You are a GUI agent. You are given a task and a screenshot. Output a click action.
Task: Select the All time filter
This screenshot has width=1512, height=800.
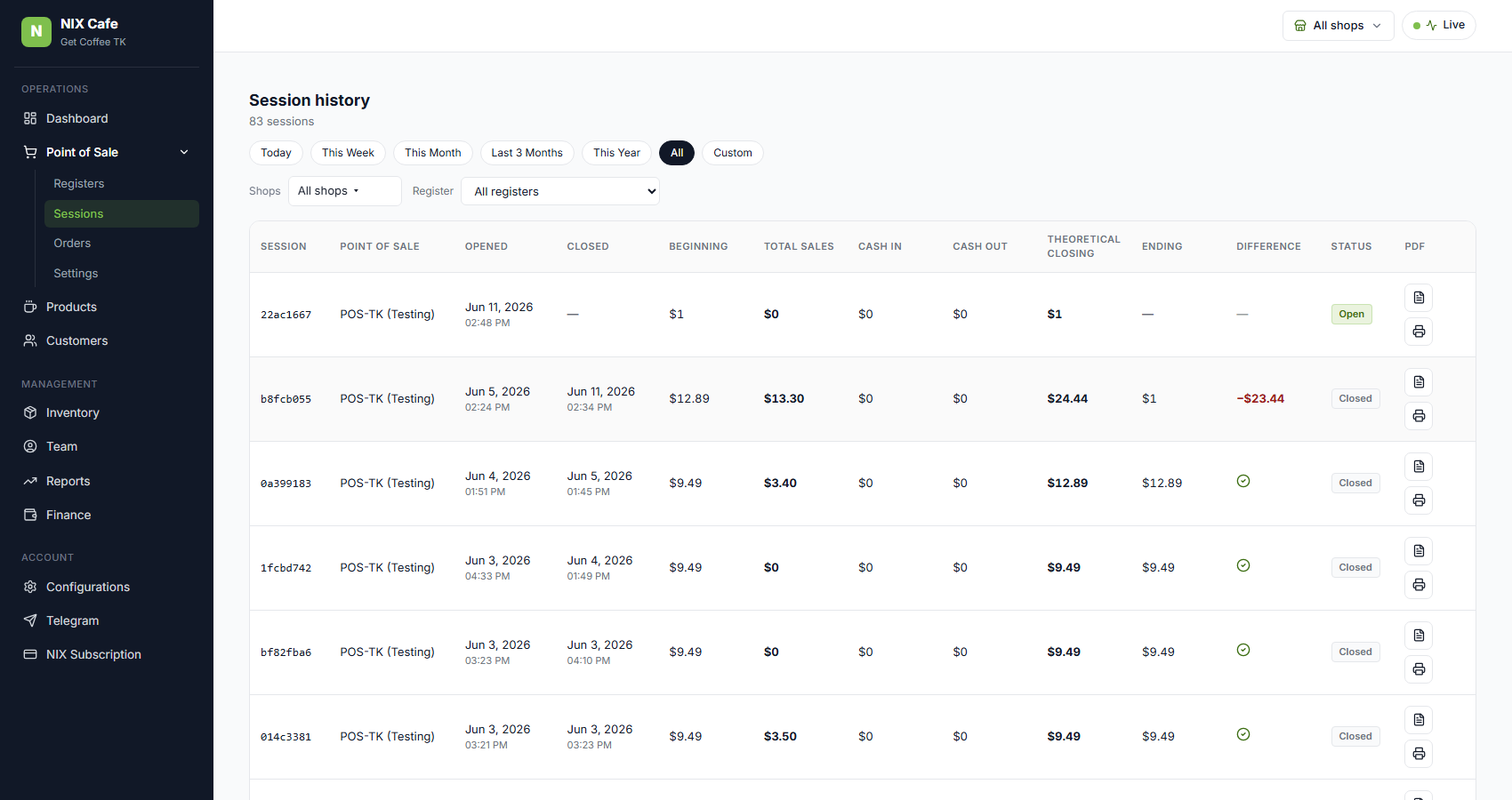[x=677, y=153]
